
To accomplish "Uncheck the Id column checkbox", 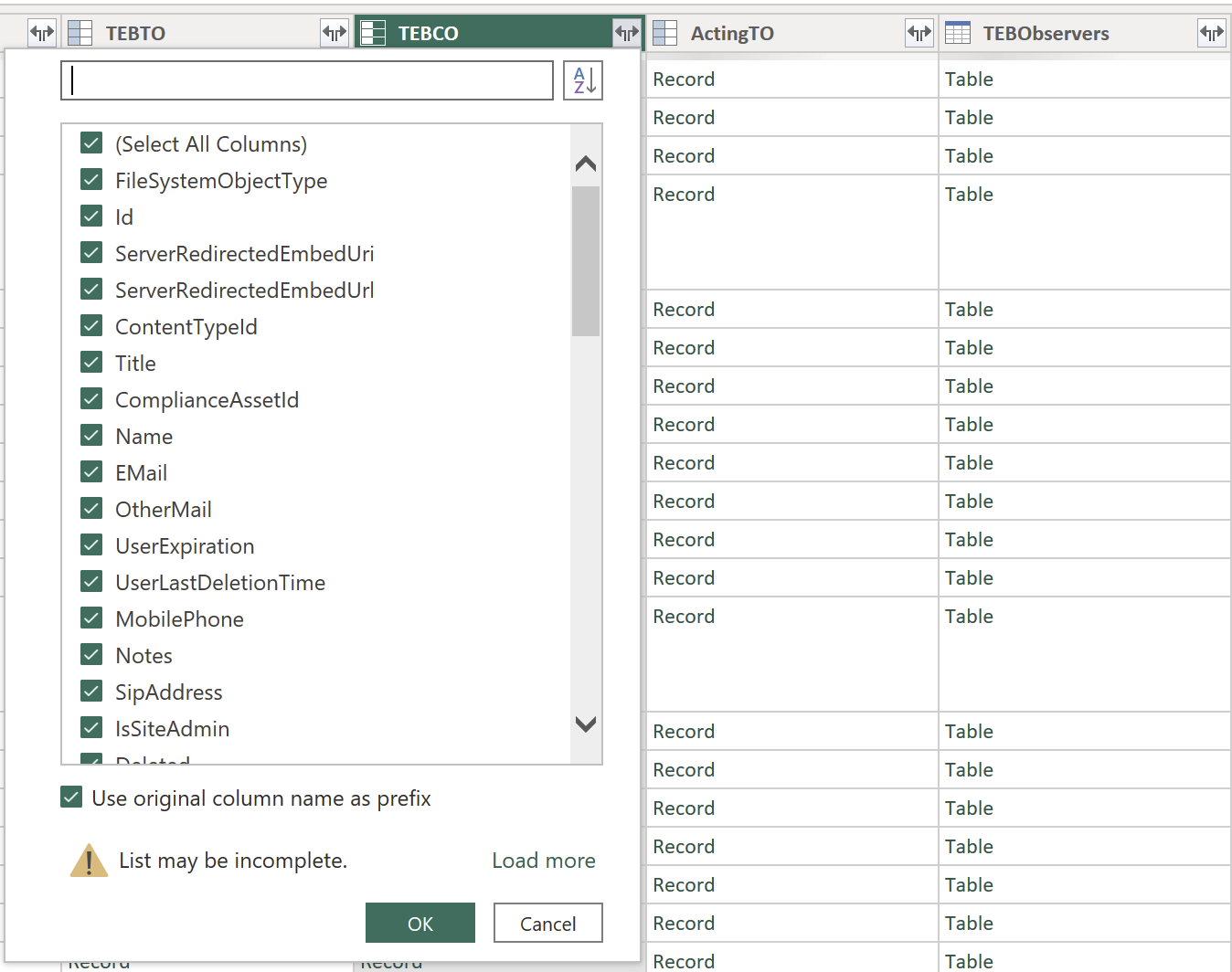I will [x=91, y=217].
